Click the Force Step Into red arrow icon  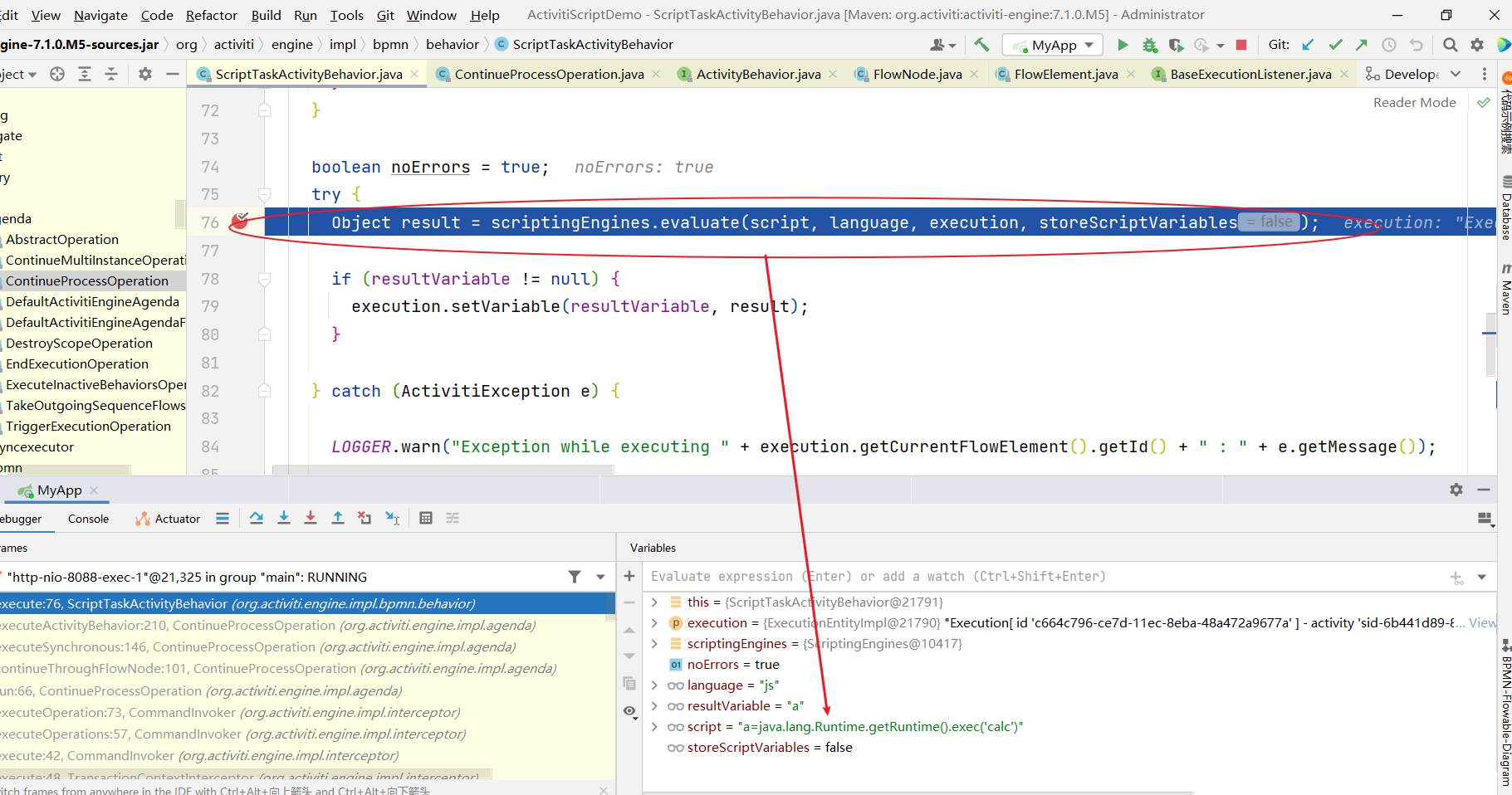[311, 518]
